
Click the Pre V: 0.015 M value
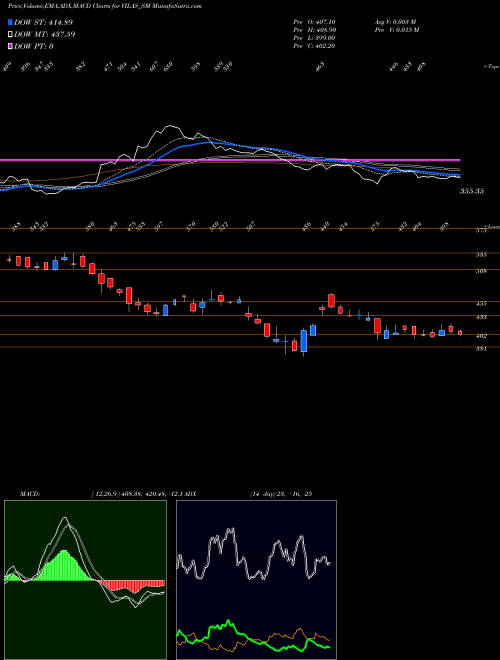point(396,30)
